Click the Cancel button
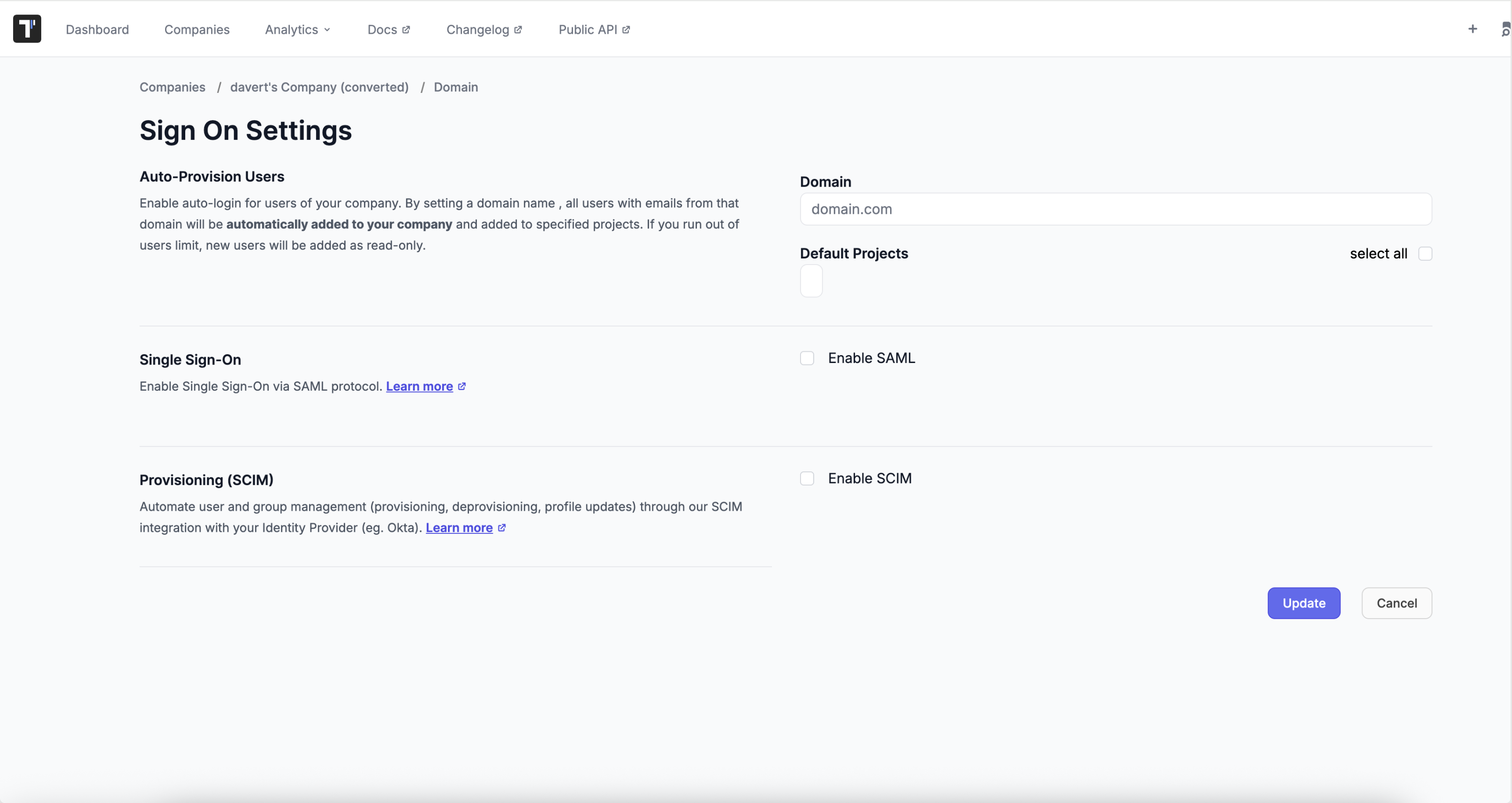 1397,603
